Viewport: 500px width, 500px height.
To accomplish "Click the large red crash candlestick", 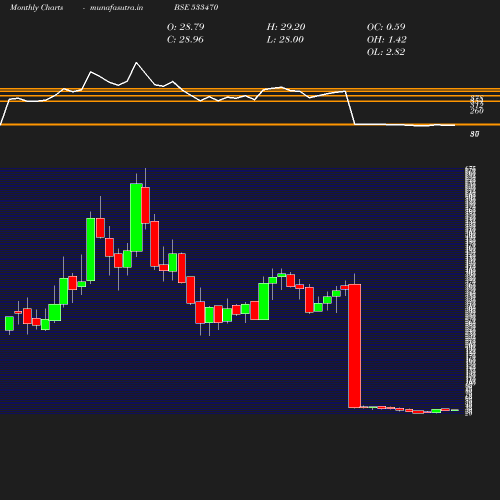I will click(354, 346).
